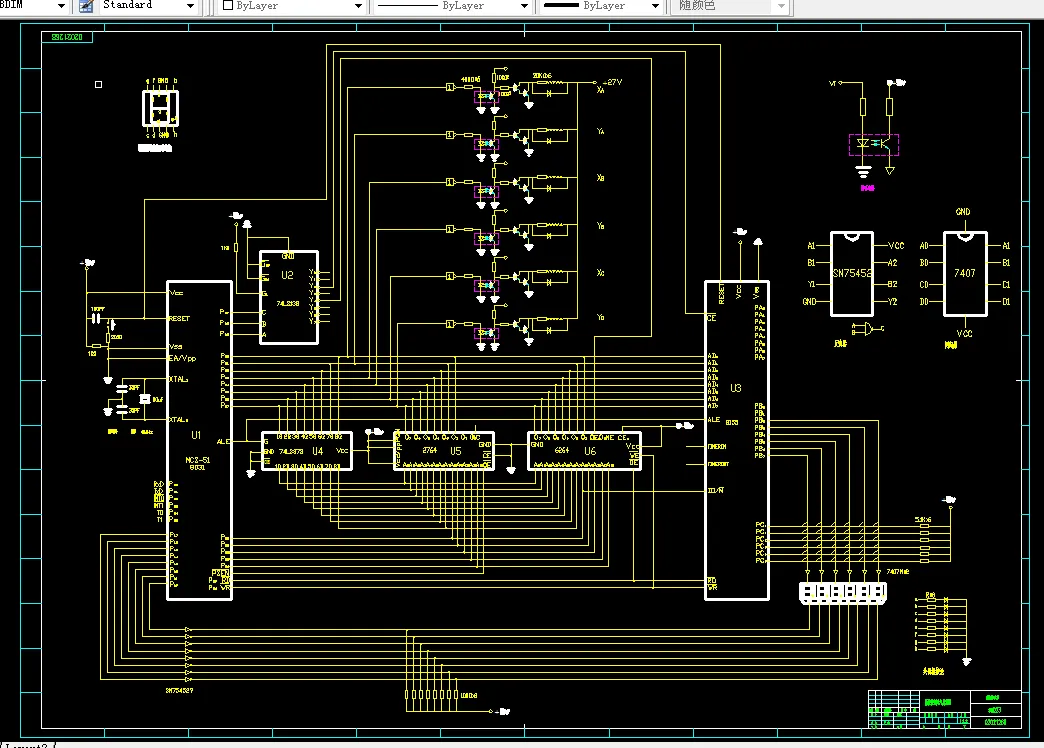
Task: Select the 7407 chip name text
Action: [965, 273]
